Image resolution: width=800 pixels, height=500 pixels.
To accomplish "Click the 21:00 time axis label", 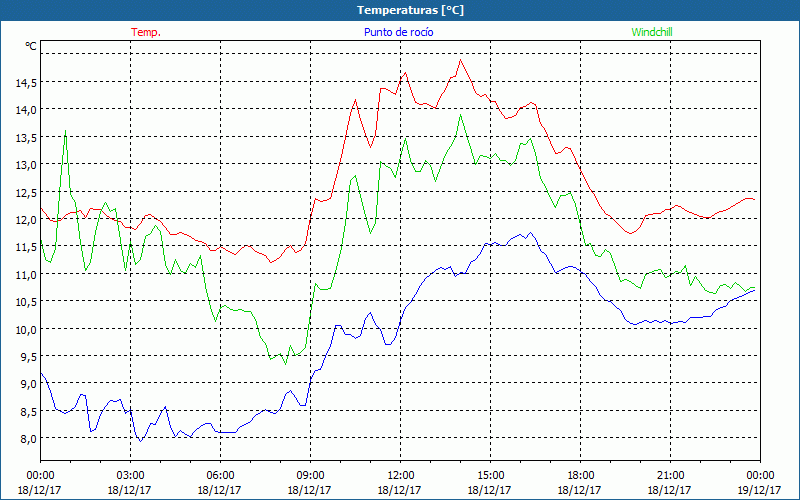I will click(670, 475).
